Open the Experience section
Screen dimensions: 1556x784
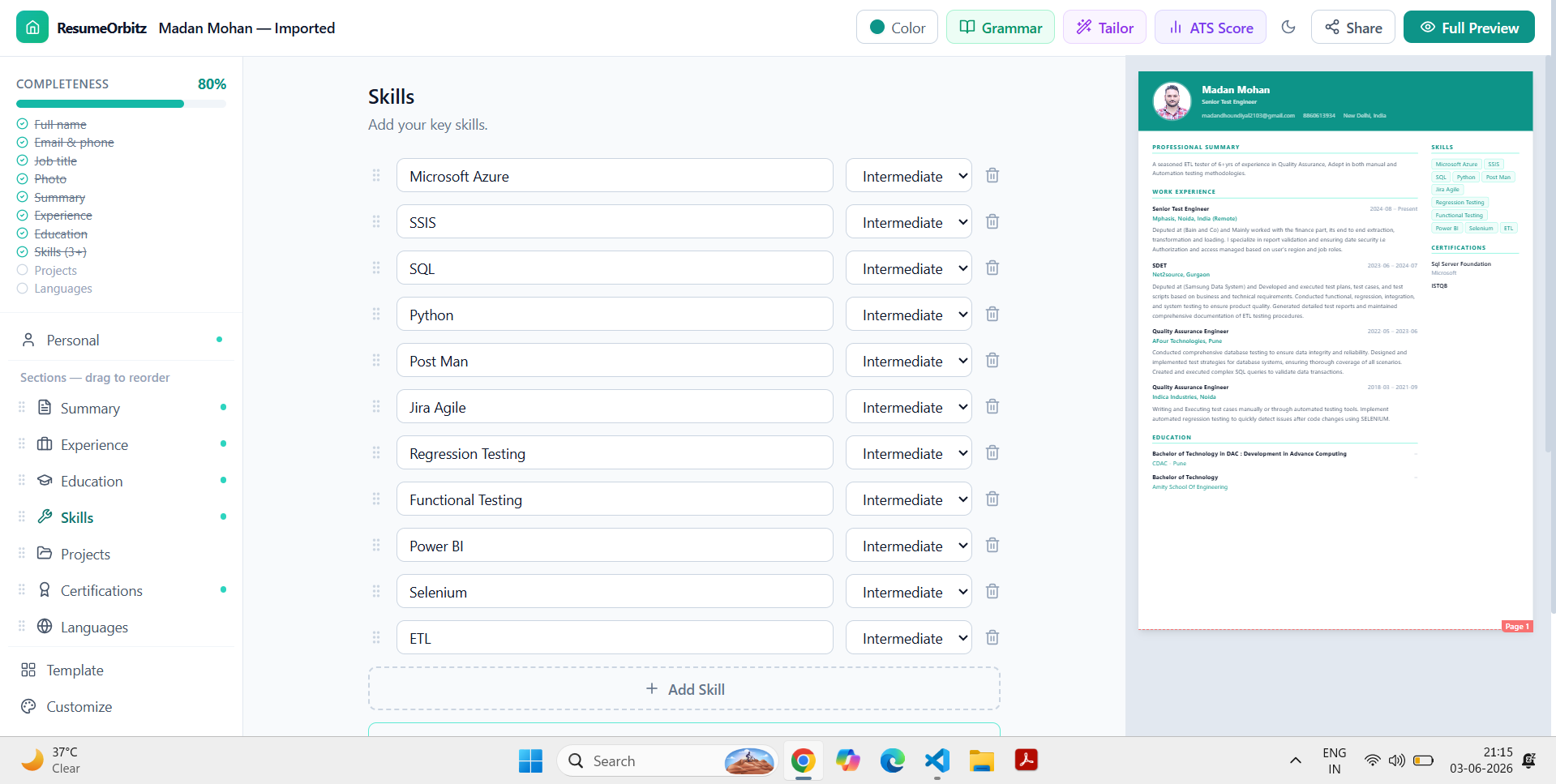click(121, 444)
